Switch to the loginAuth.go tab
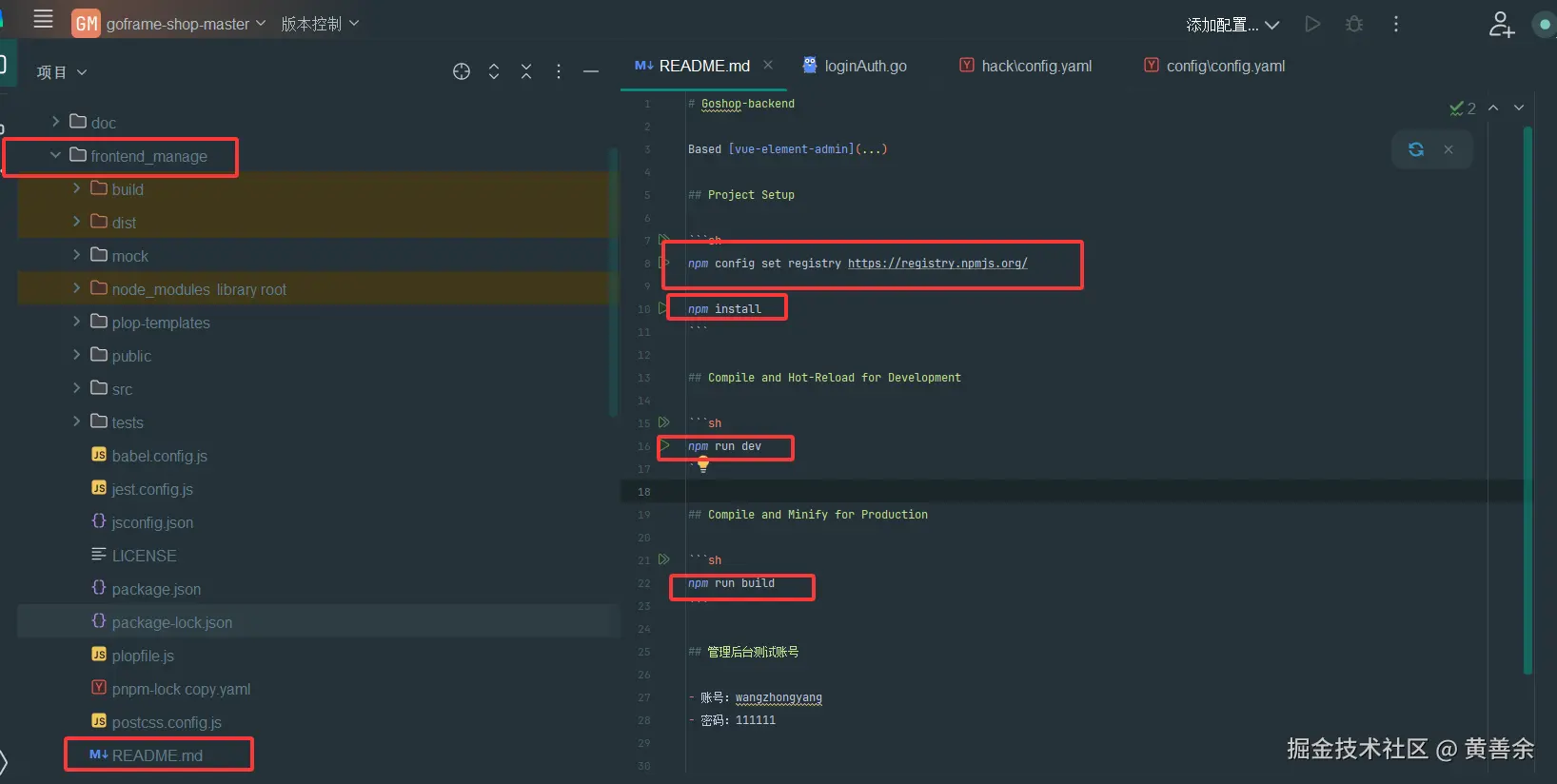This screenshot has height=784, width=1557. [855, 66]
